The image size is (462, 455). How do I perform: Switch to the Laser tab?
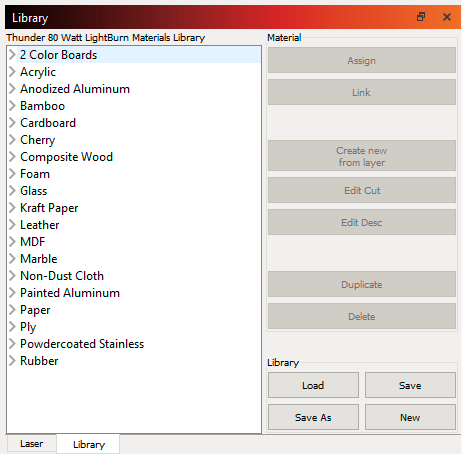(x=32, y=444)
